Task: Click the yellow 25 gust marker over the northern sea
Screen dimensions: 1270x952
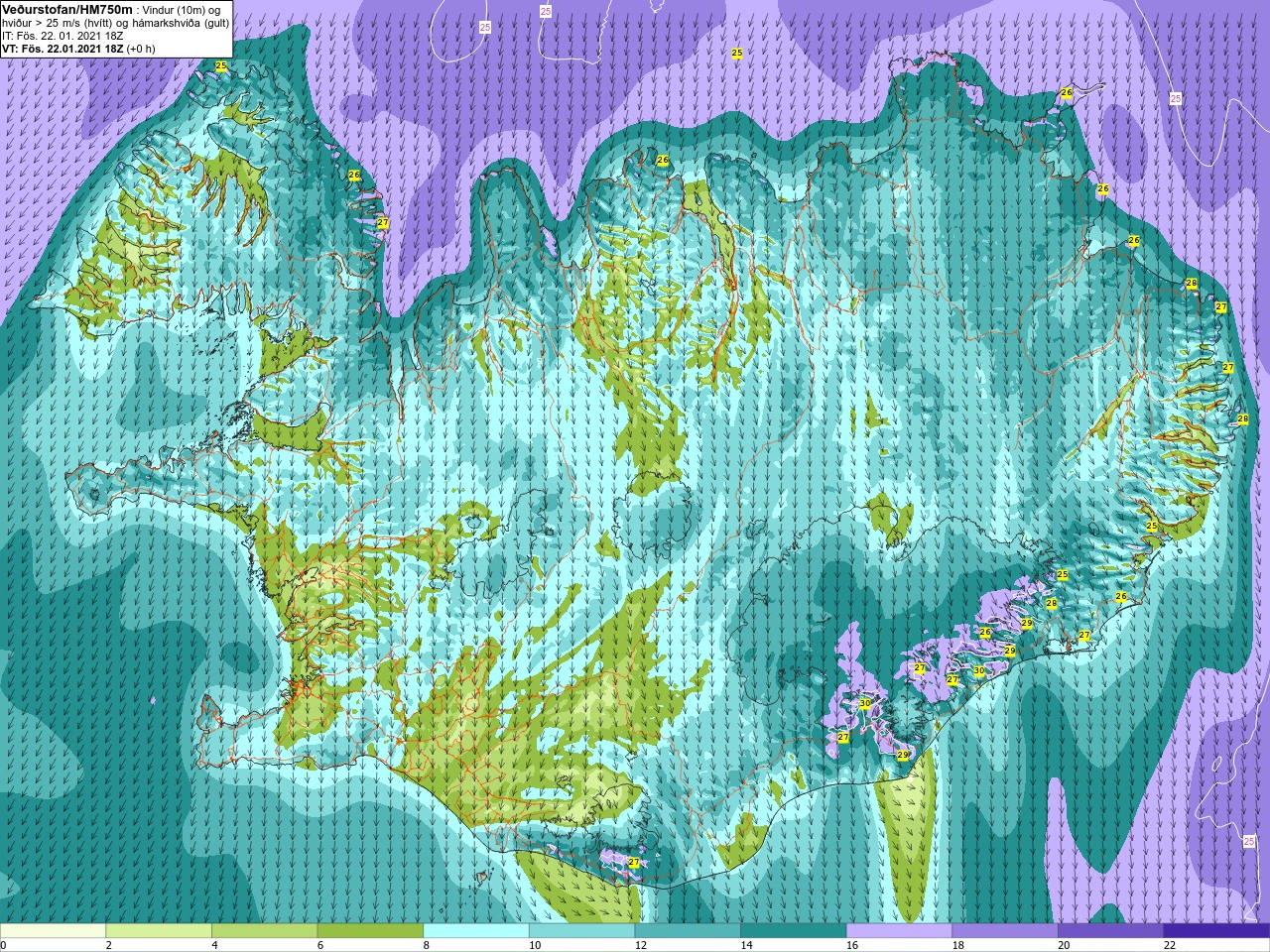Action: pyautogui.click(x=737, y=54)
